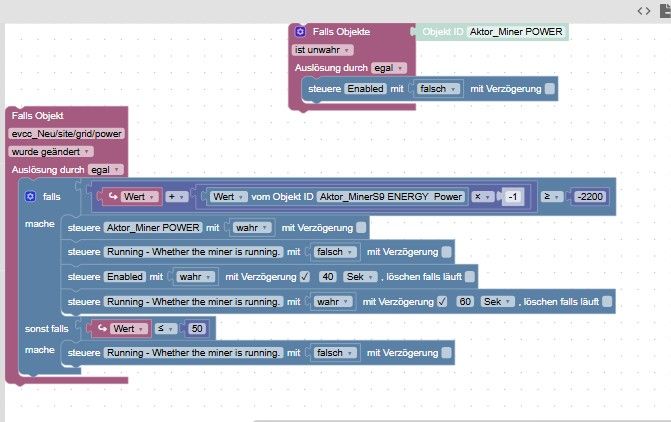Screen dimensions: 671x422
Task: Toggle delay checkbox for Aktor_Miner POWER row
Action: tap(361, 228)
